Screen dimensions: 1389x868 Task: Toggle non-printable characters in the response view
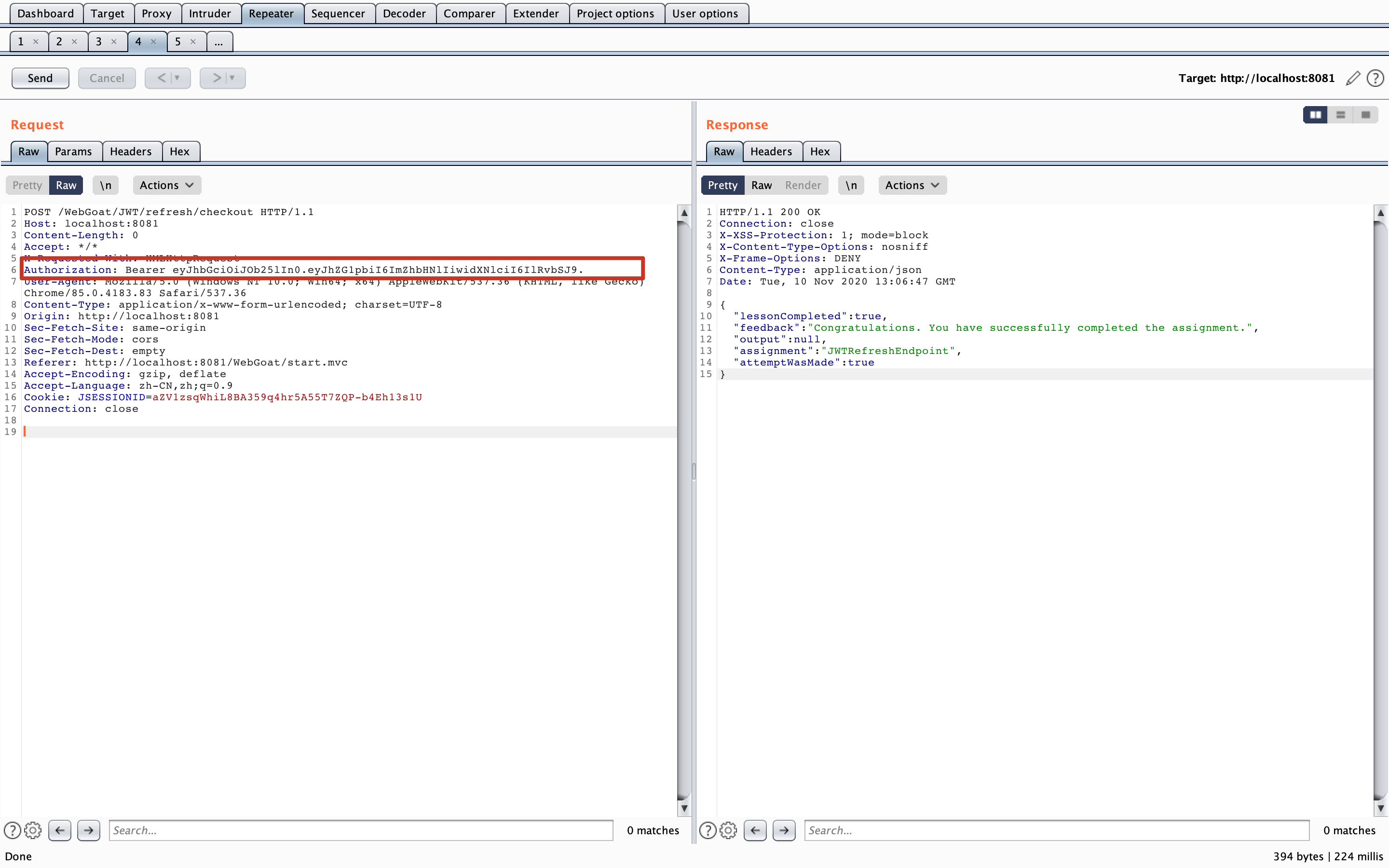(x=851, y=185)
